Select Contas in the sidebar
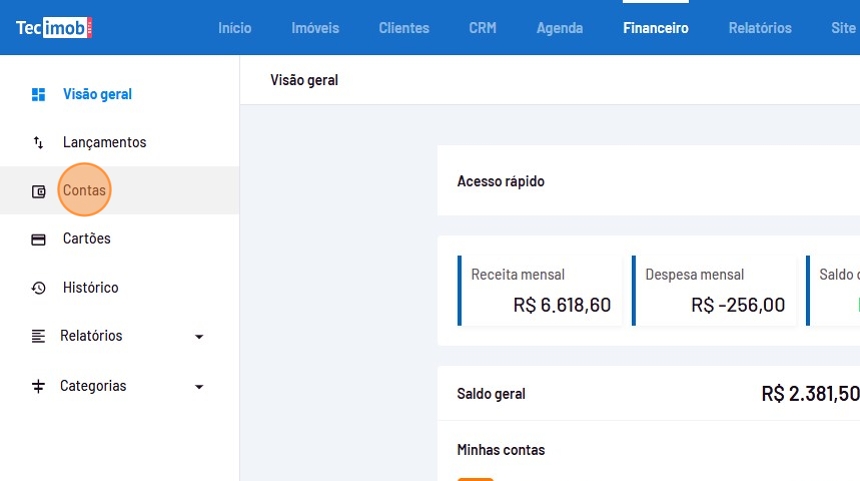The height and width of the screenshot is (481, 860). [x=84, y=191]
